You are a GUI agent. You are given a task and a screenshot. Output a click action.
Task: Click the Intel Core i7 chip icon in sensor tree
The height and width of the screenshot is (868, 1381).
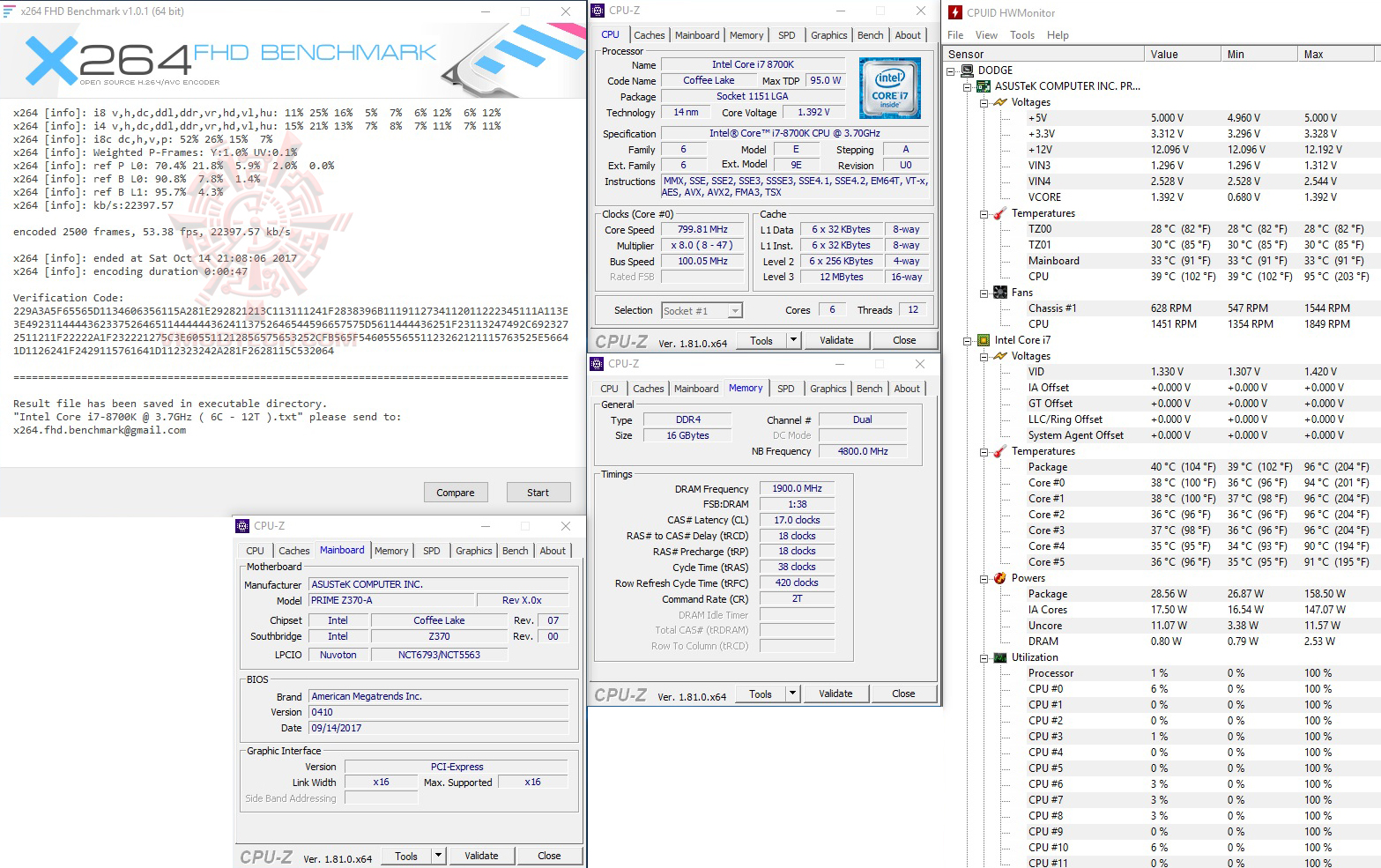pyautogui.click(x=984, y=339)
